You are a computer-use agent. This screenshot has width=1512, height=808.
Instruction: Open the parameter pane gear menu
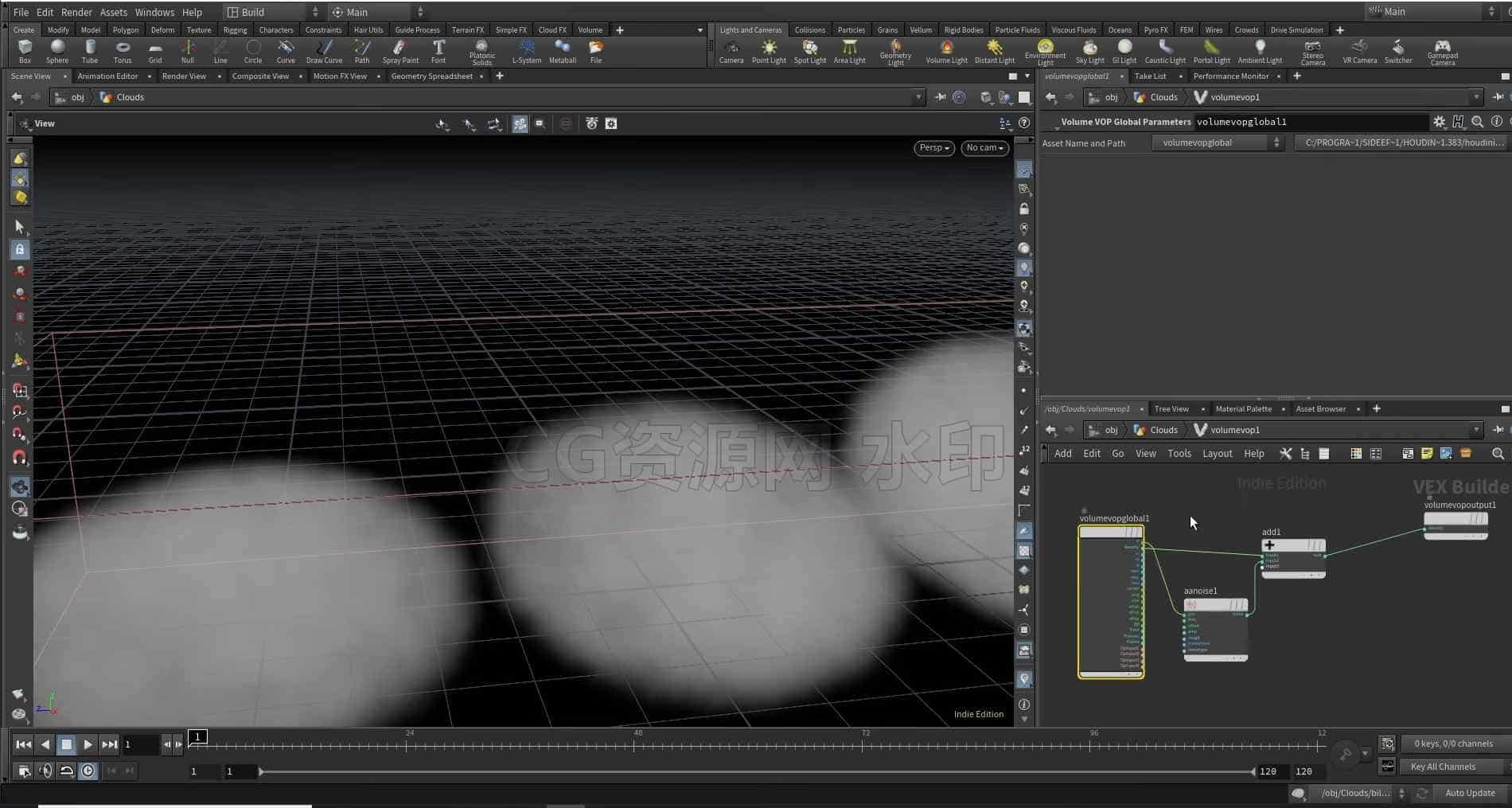pos(1439,122)
